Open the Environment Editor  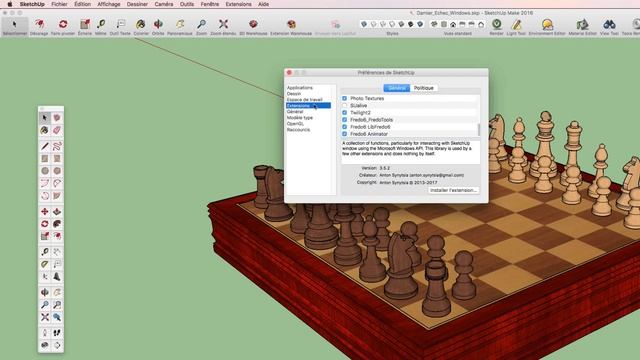coord(547,27)
